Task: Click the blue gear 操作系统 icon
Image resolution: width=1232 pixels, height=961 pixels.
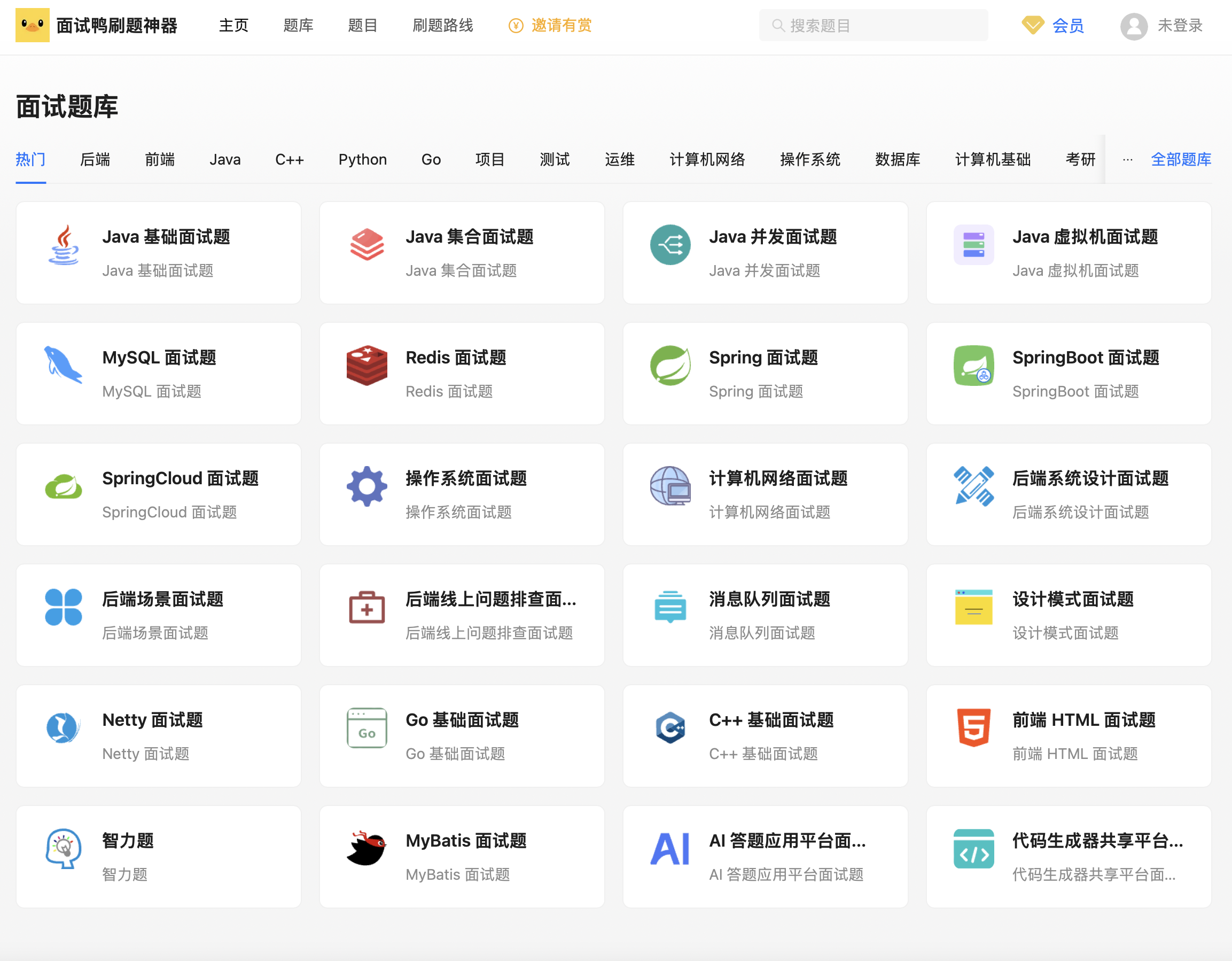Action: pos(367,486)
